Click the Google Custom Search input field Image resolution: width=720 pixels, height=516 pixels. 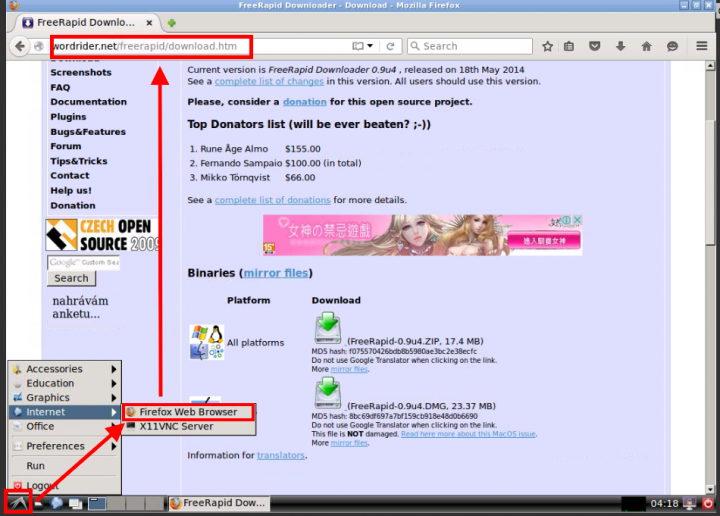(x=83, y=263)
